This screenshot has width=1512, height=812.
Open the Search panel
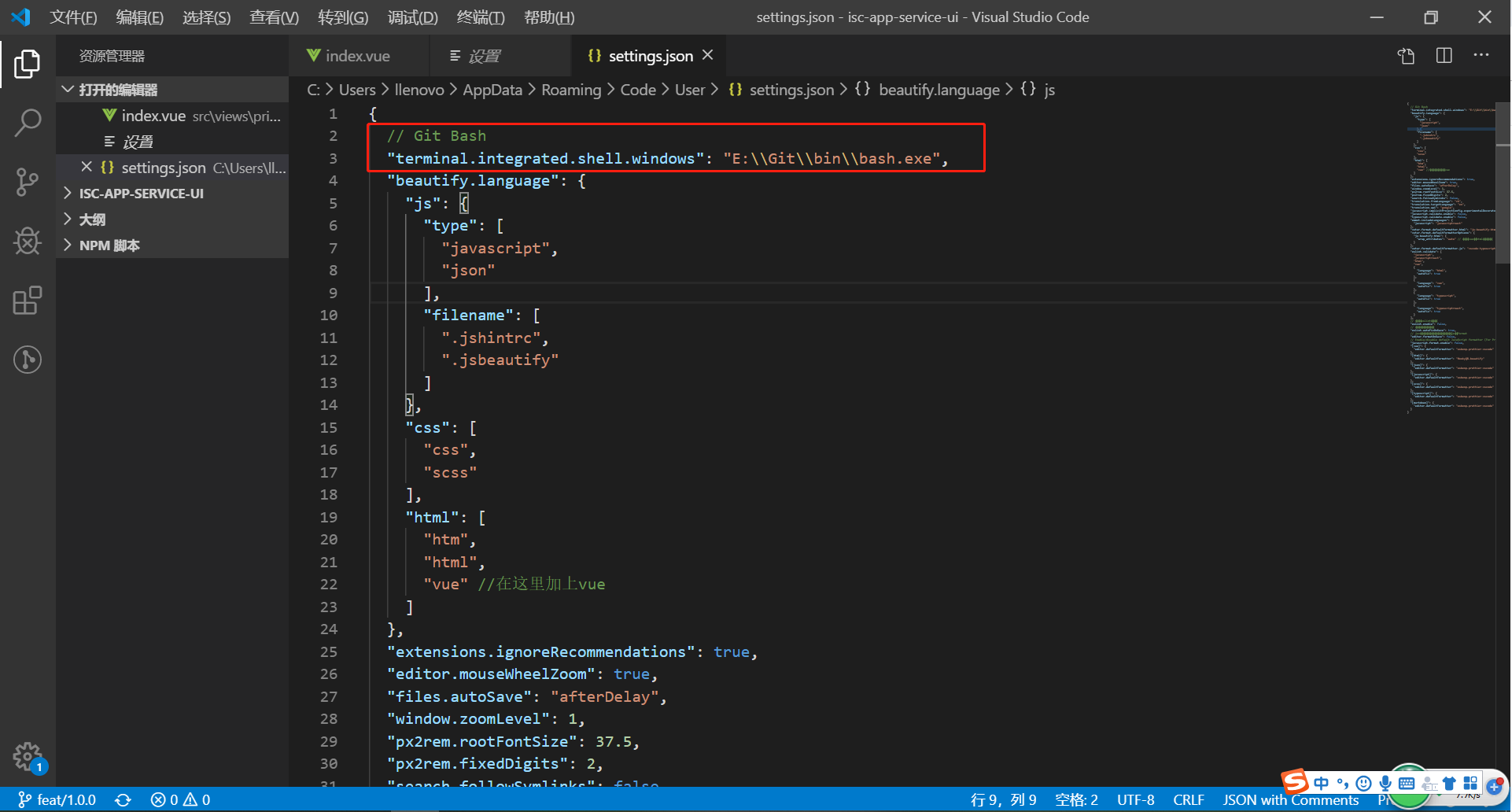(x=28, y=123)
